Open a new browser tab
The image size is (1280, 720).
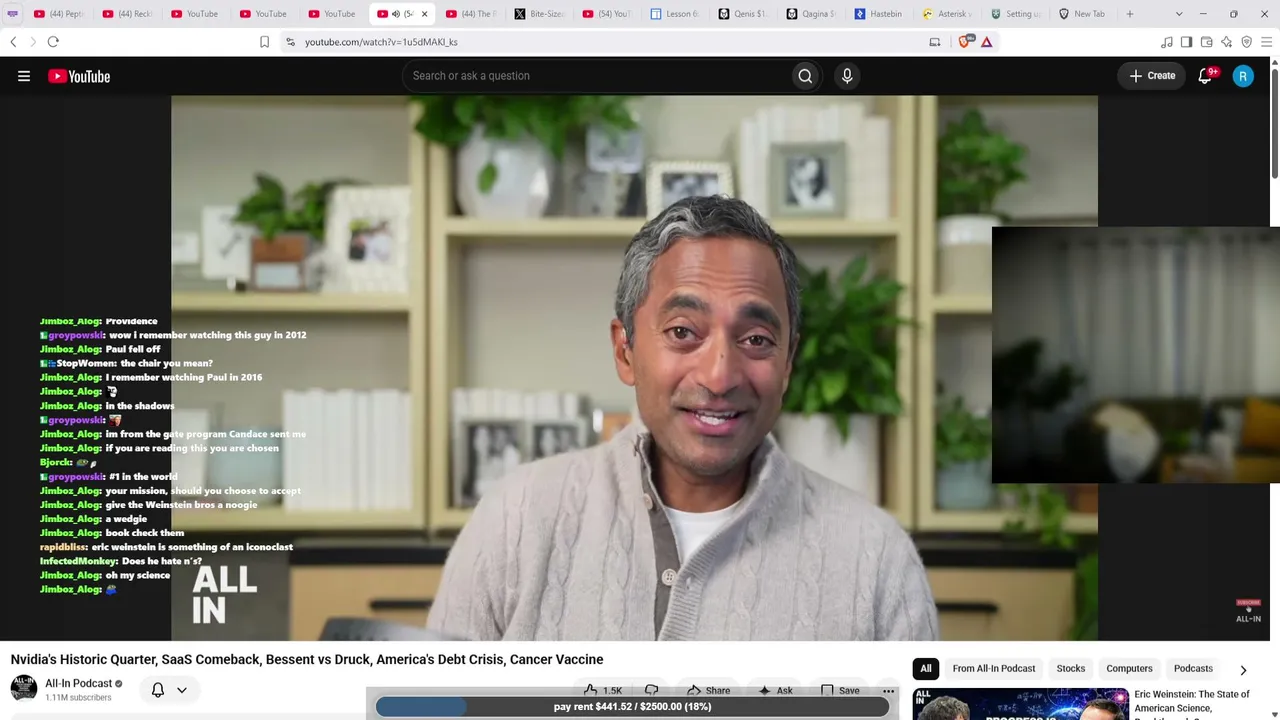pyautogui.click(x=1130, y=14)
